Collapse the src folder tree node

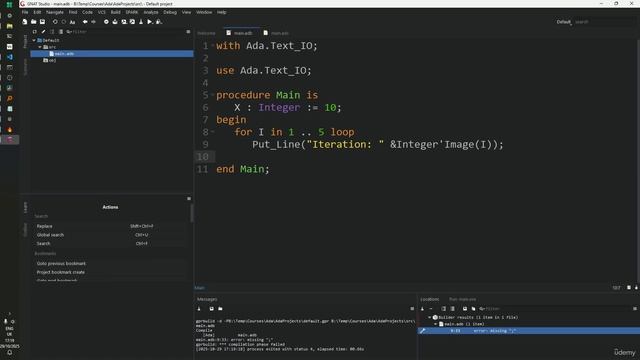point(40,47)
